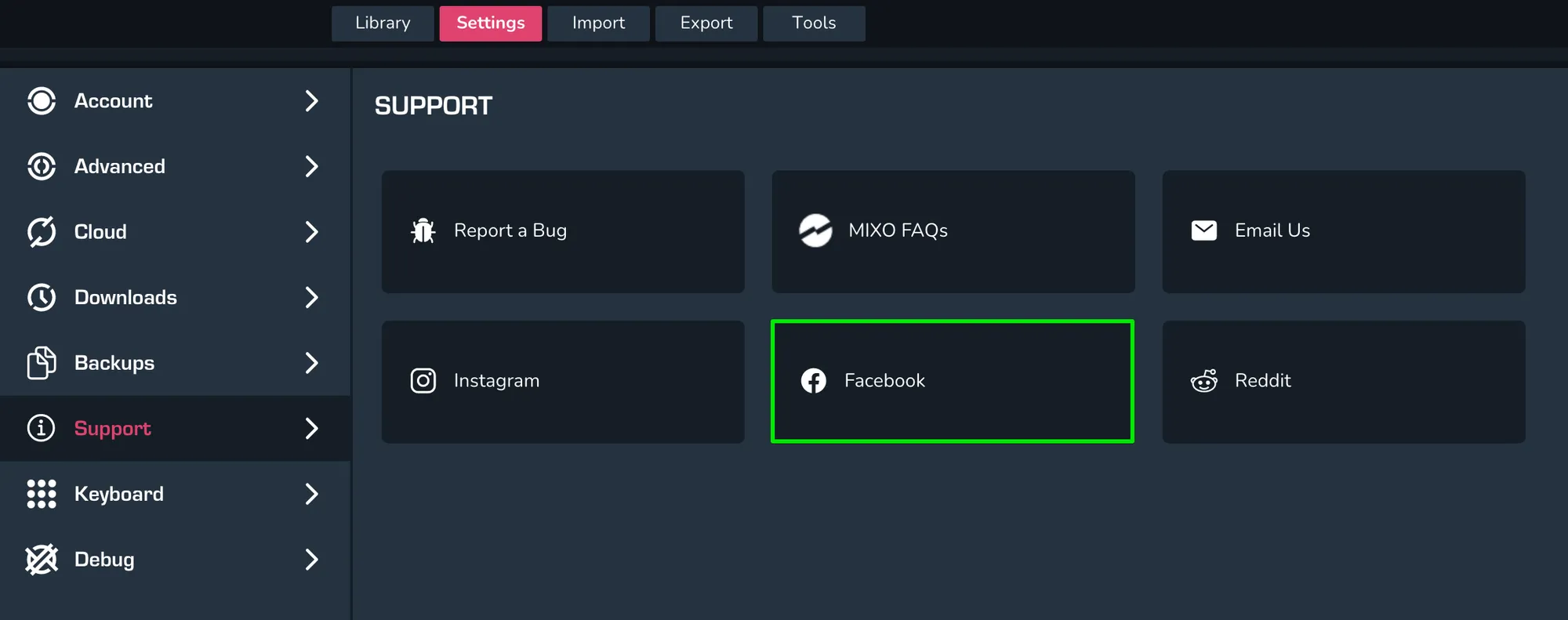The width and height of the screenshot is (1568, 620).
Task: Click the Instagram camera icon
Action: 423,381
